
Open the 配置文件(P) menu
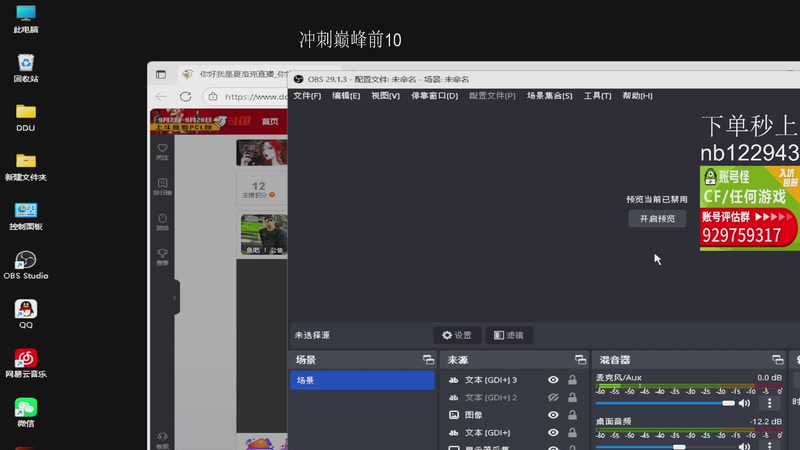pos(492,96)
